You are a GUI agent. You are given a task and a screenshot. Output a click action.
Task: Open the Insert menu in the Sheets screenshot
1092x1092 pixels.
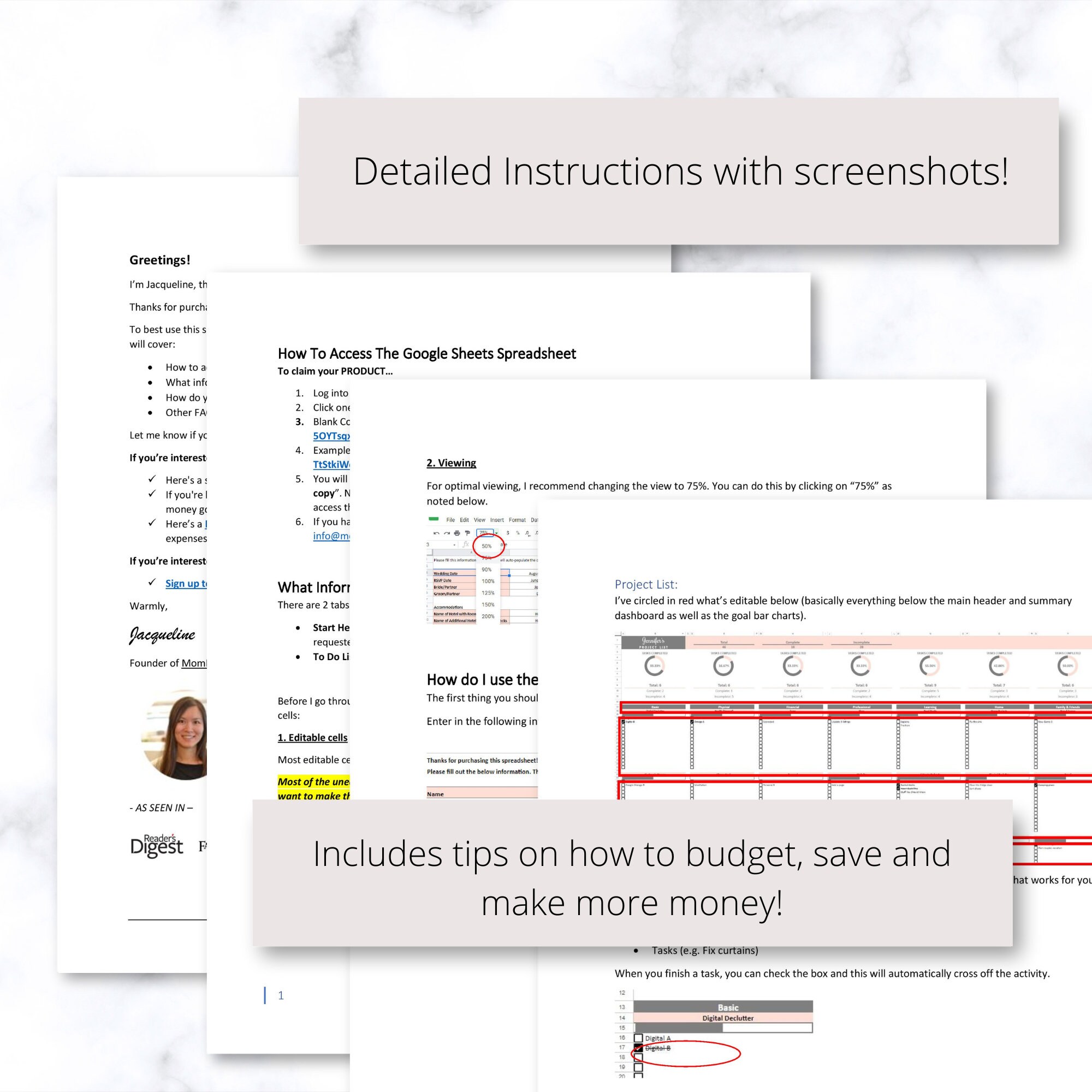pos(497,520)
